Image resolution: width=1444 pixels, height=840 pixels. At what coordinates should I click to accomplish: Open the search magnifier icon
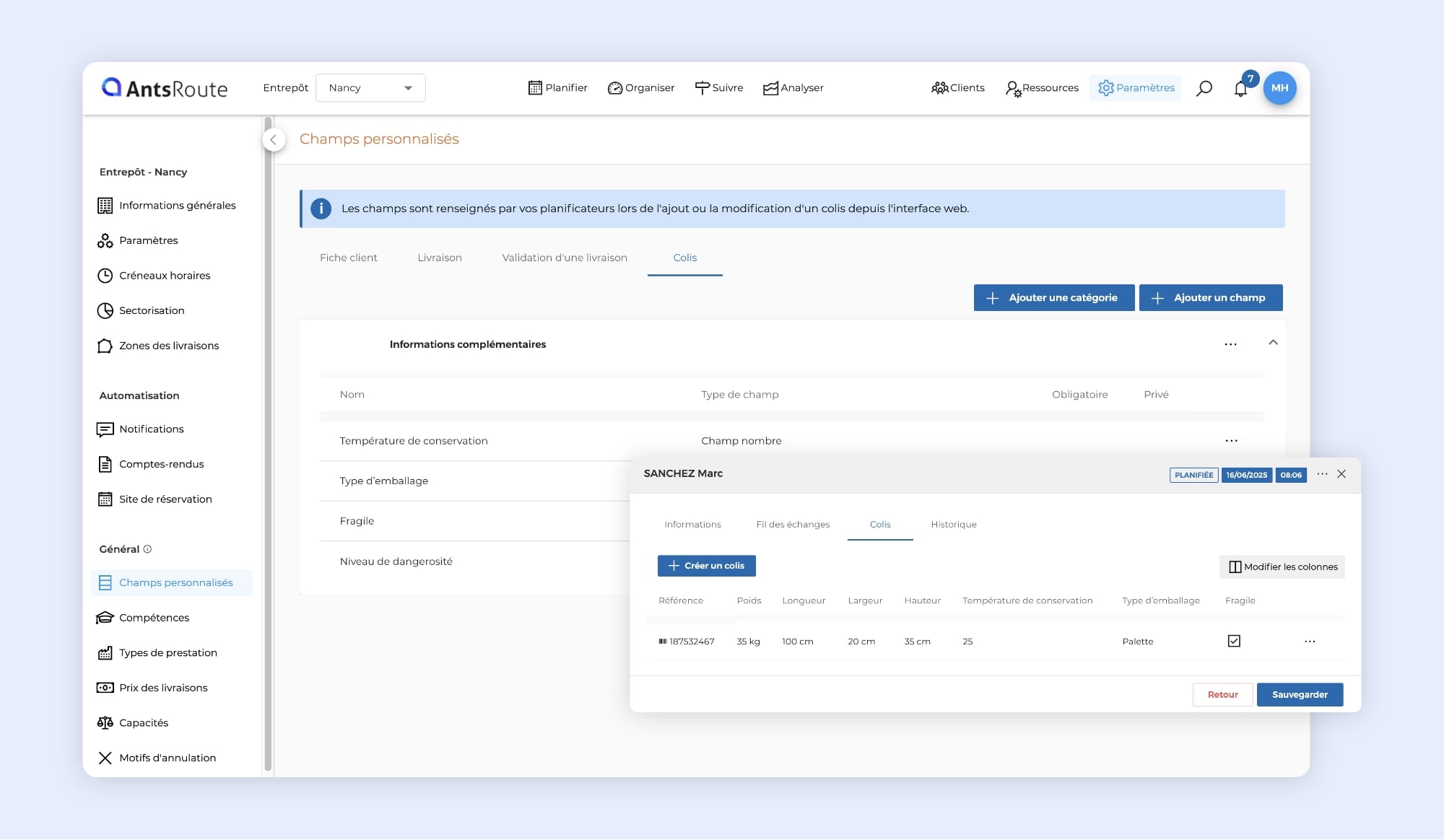[1204, 88]
